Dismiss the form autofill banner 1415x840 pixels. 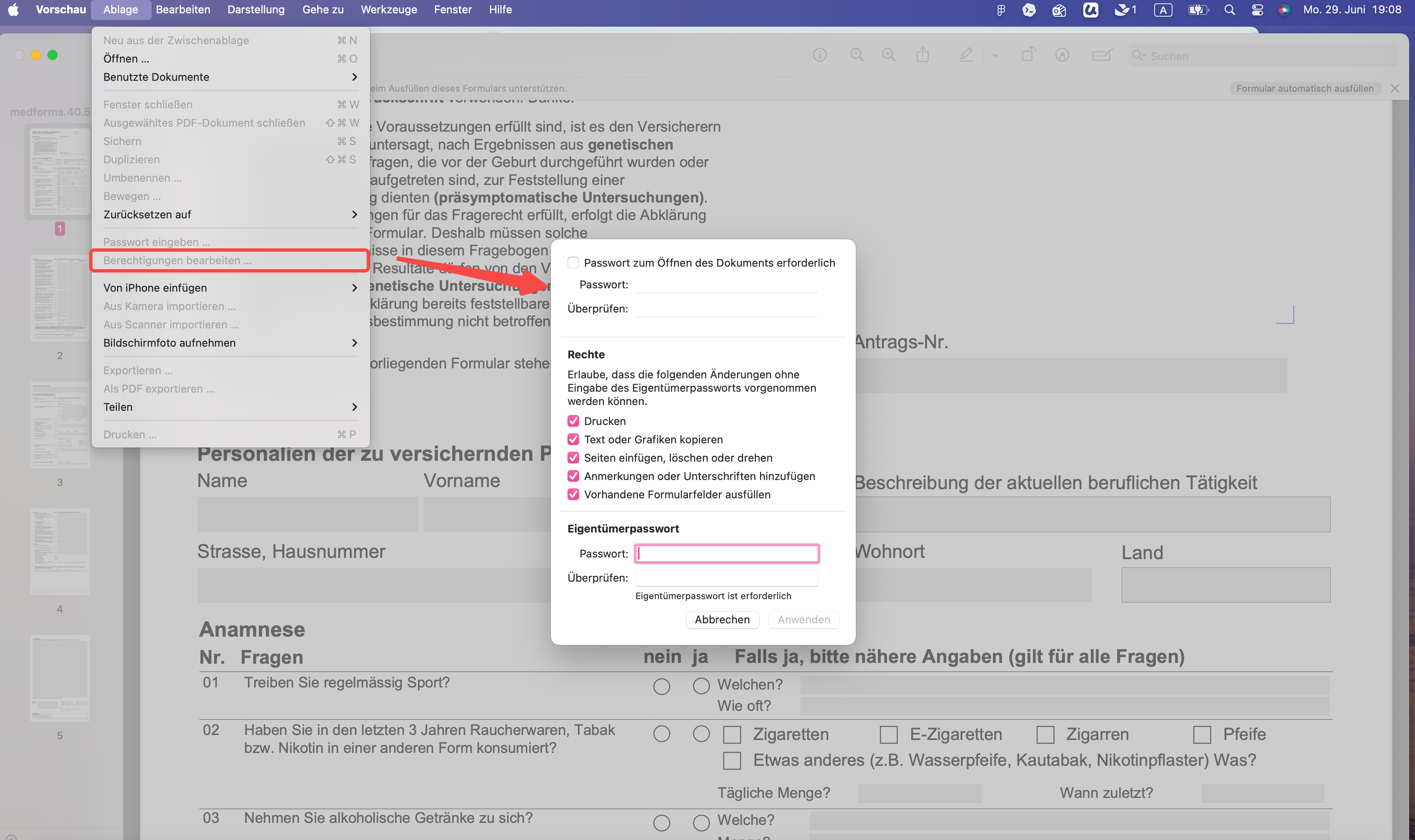(x=1395, y=88)
